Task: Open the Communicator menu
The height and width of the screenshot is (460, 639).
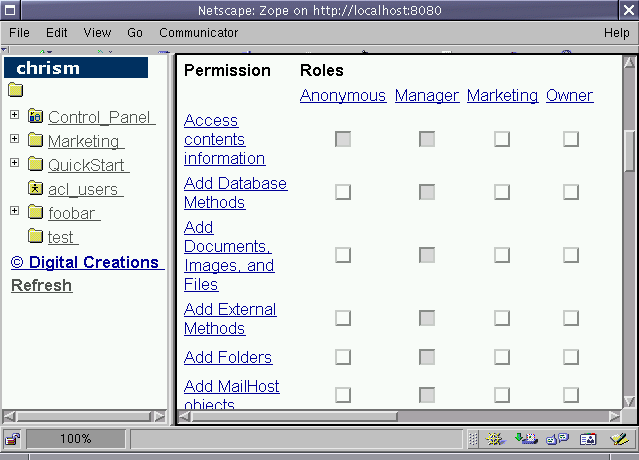Action: coord(198,33)
